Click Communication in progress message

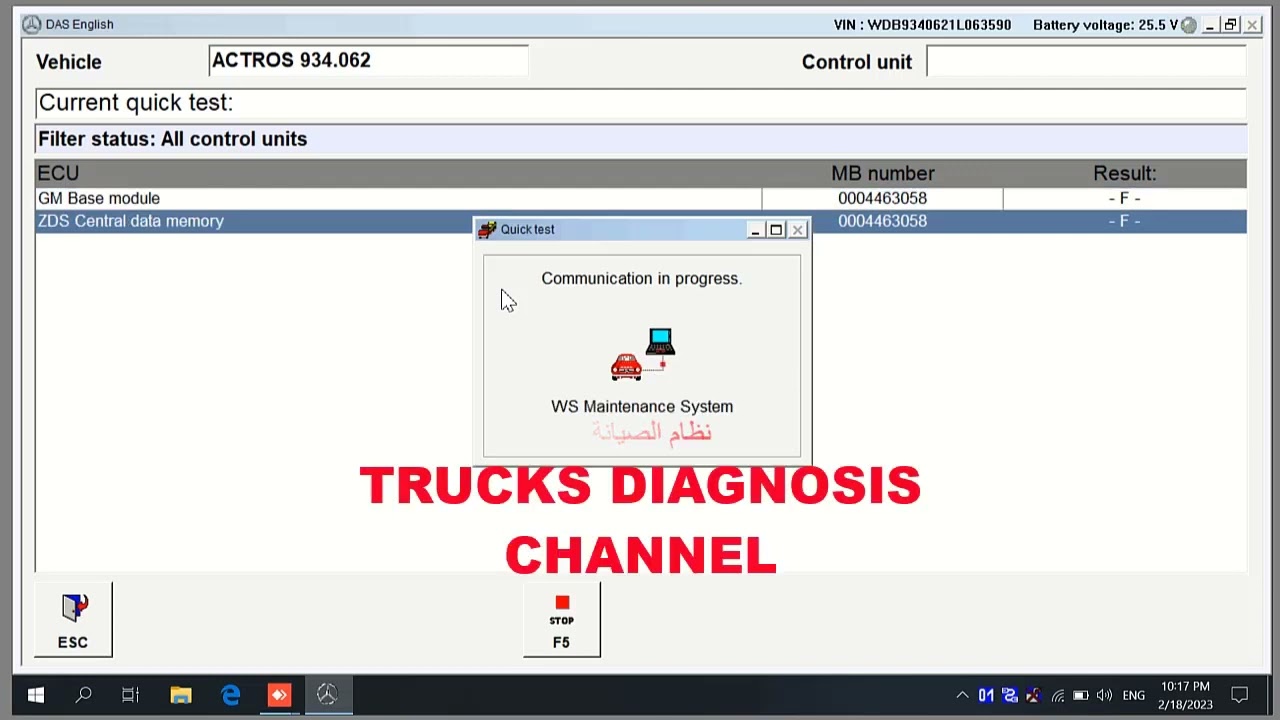click(x=642, y=278)
